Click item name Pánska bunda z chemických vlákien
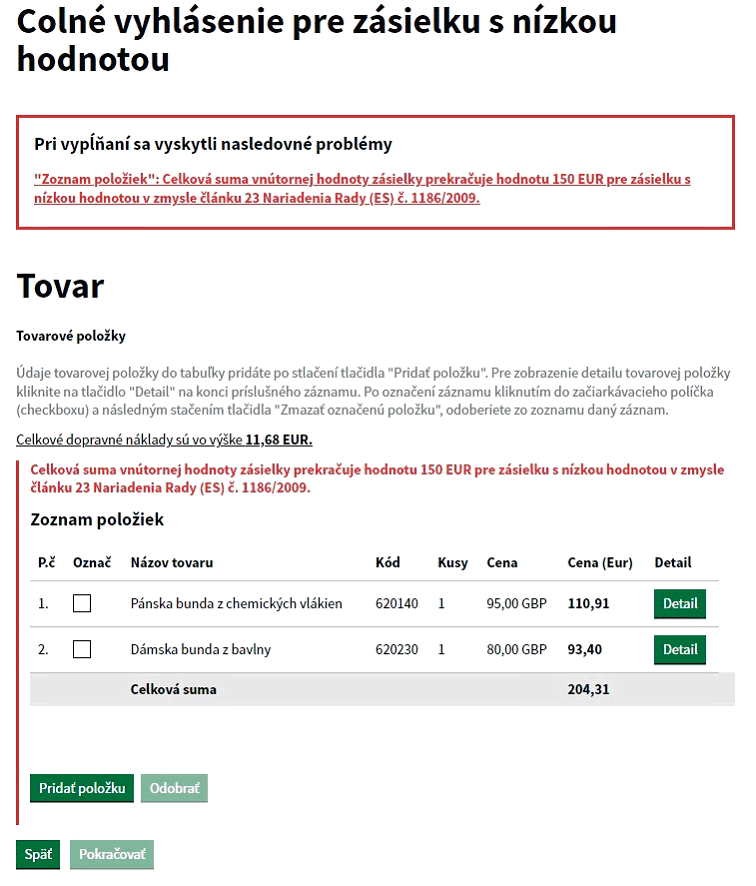This screenshot has height=886, width=756. pyautogui.click(x=236, y=603)
